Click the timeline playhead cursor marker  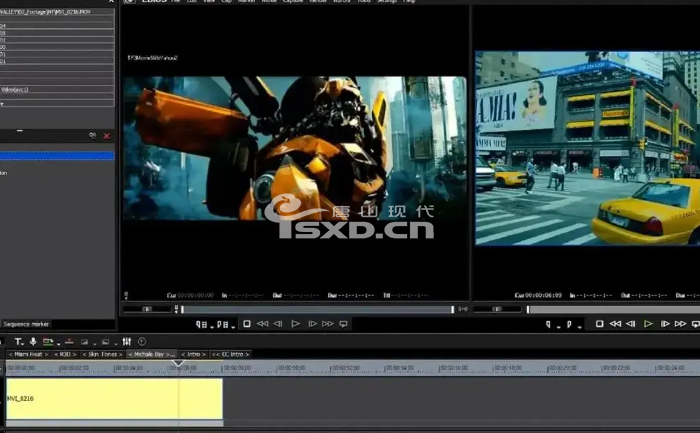[x=178, y=363]
